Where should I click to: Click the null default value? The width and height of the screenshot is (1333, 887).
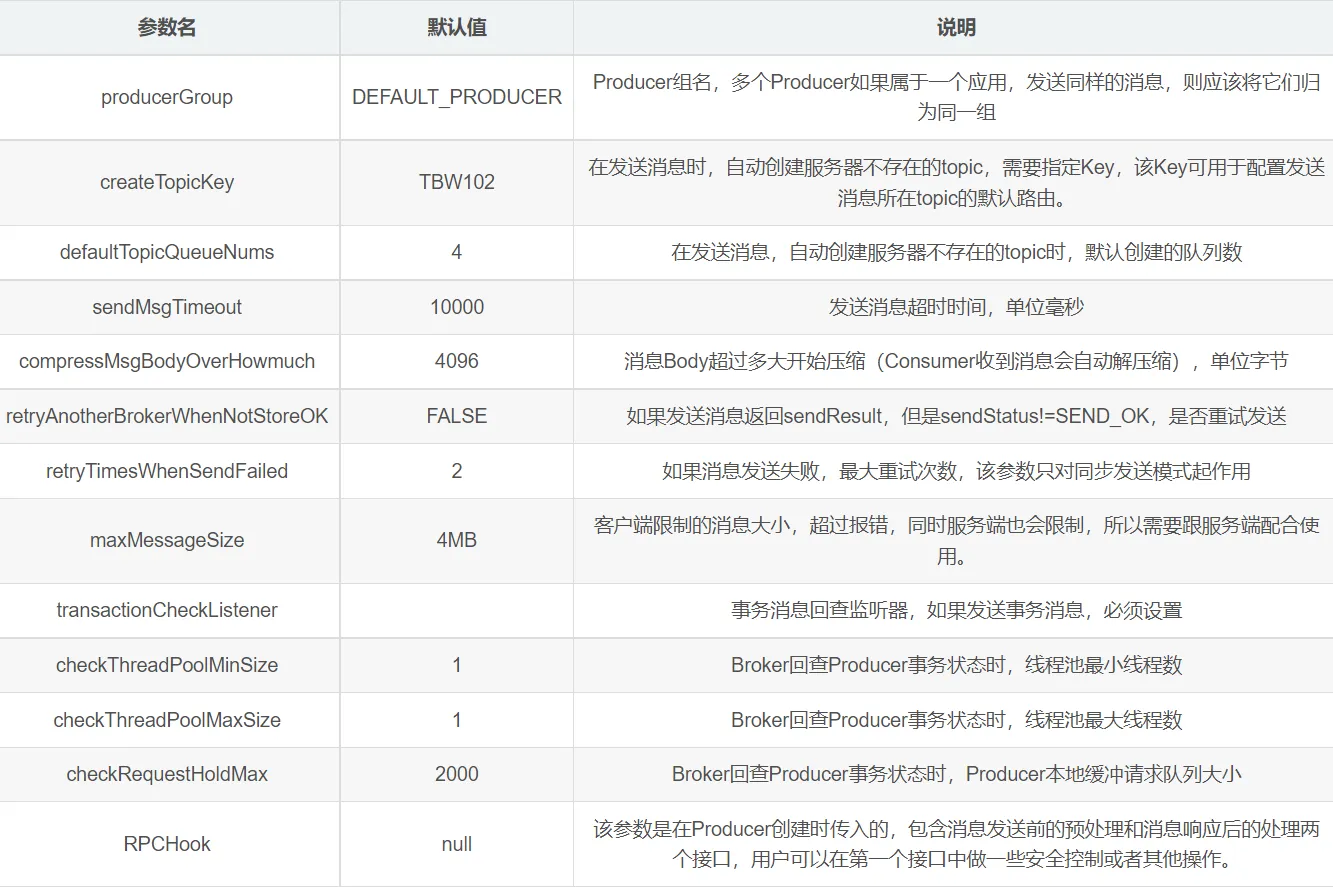click(457, 844)
